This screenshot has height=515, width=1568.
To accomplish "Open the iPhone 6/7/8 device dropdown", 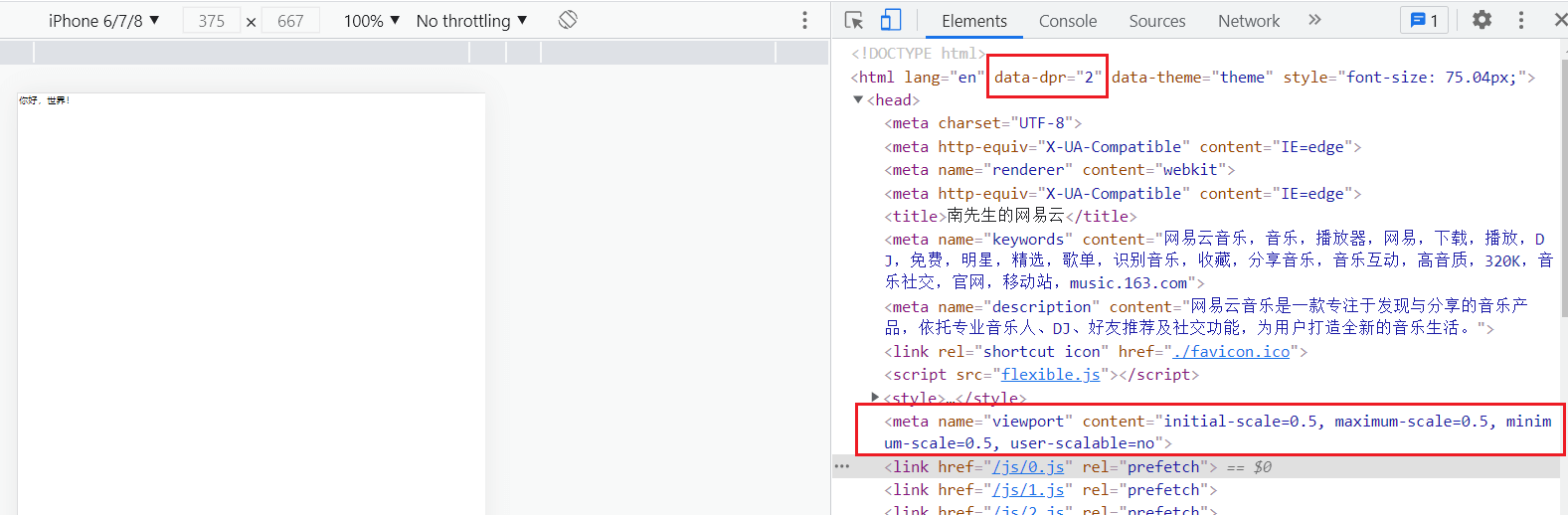I will (103, 21).
